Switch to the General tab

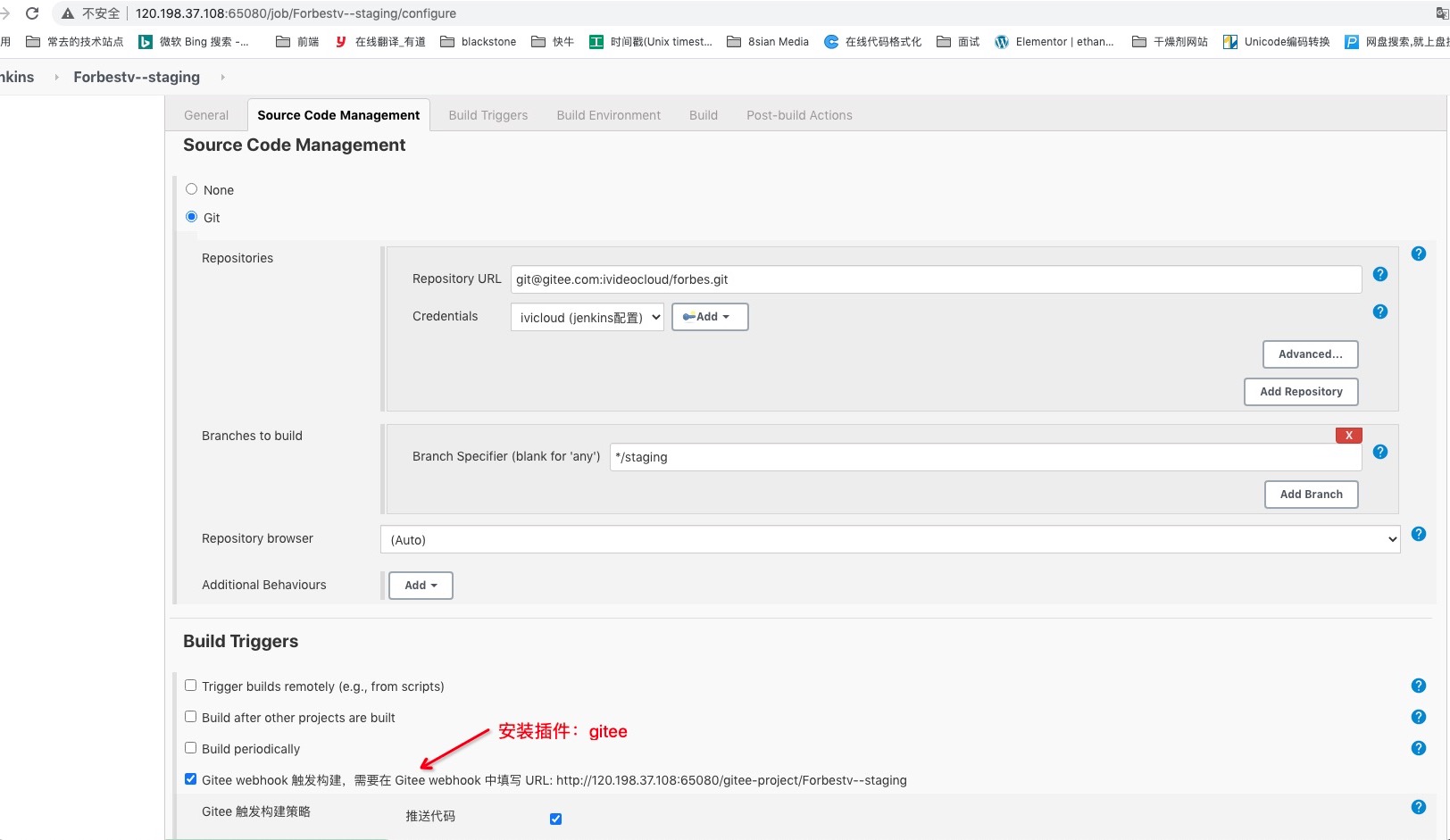[x=206, y=115]
